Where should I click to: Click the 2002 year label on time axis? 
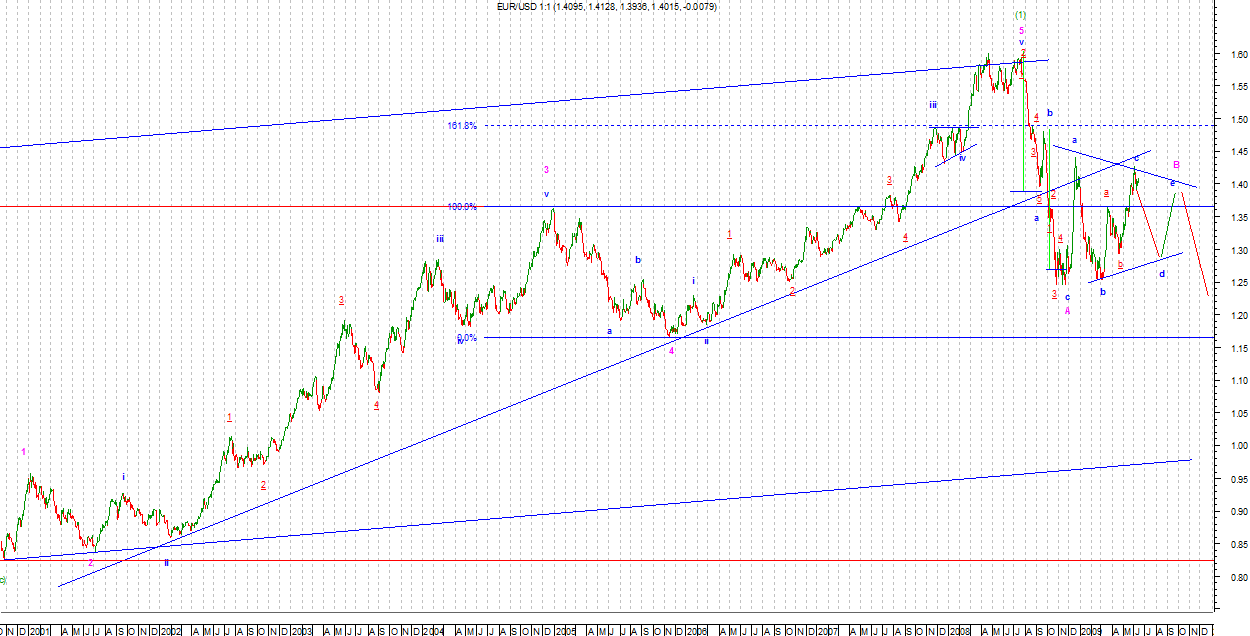(171, 630)
